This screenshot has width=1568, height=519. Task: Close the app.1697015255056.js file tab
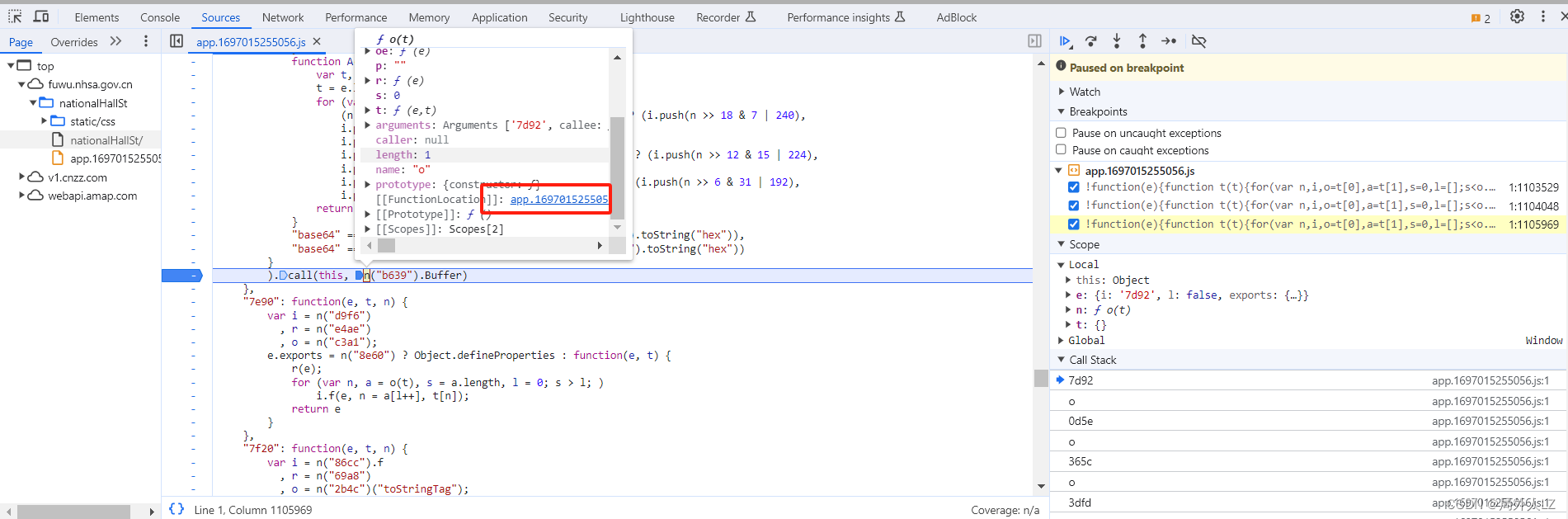click(x=317, y=41)
